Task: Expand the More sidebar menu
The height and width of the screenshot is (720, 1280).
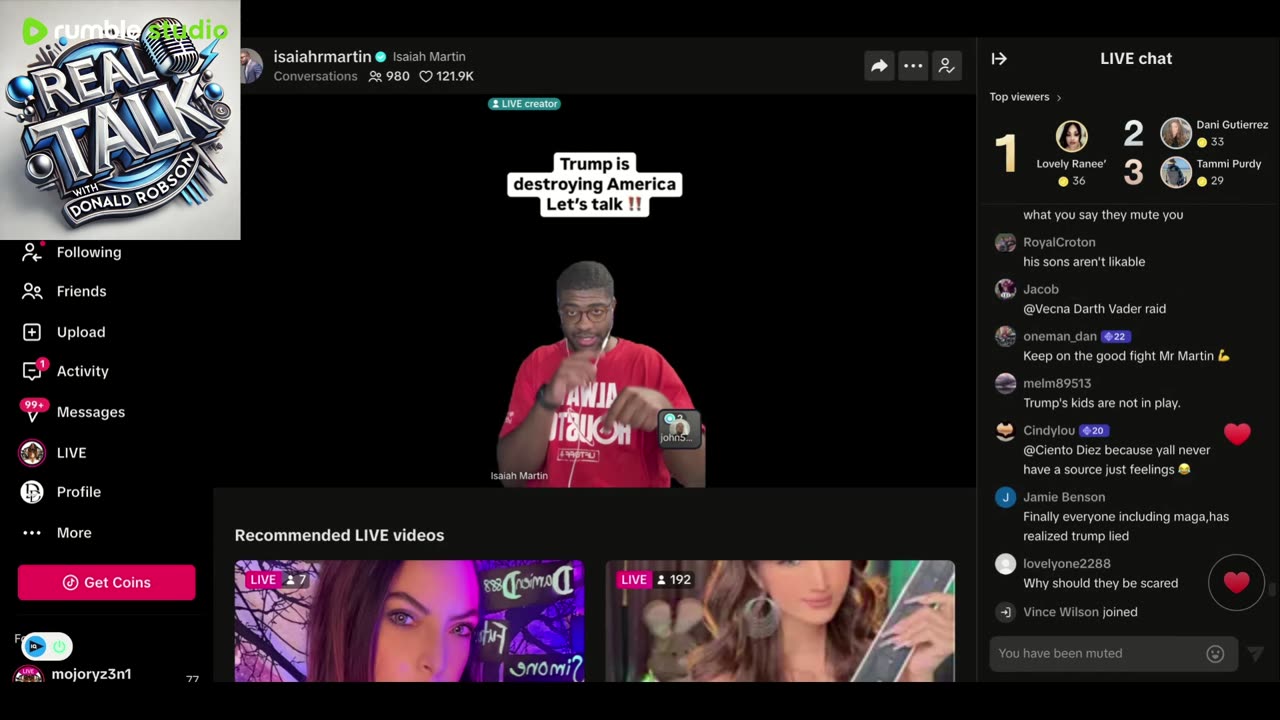Action: pos(58,533)
